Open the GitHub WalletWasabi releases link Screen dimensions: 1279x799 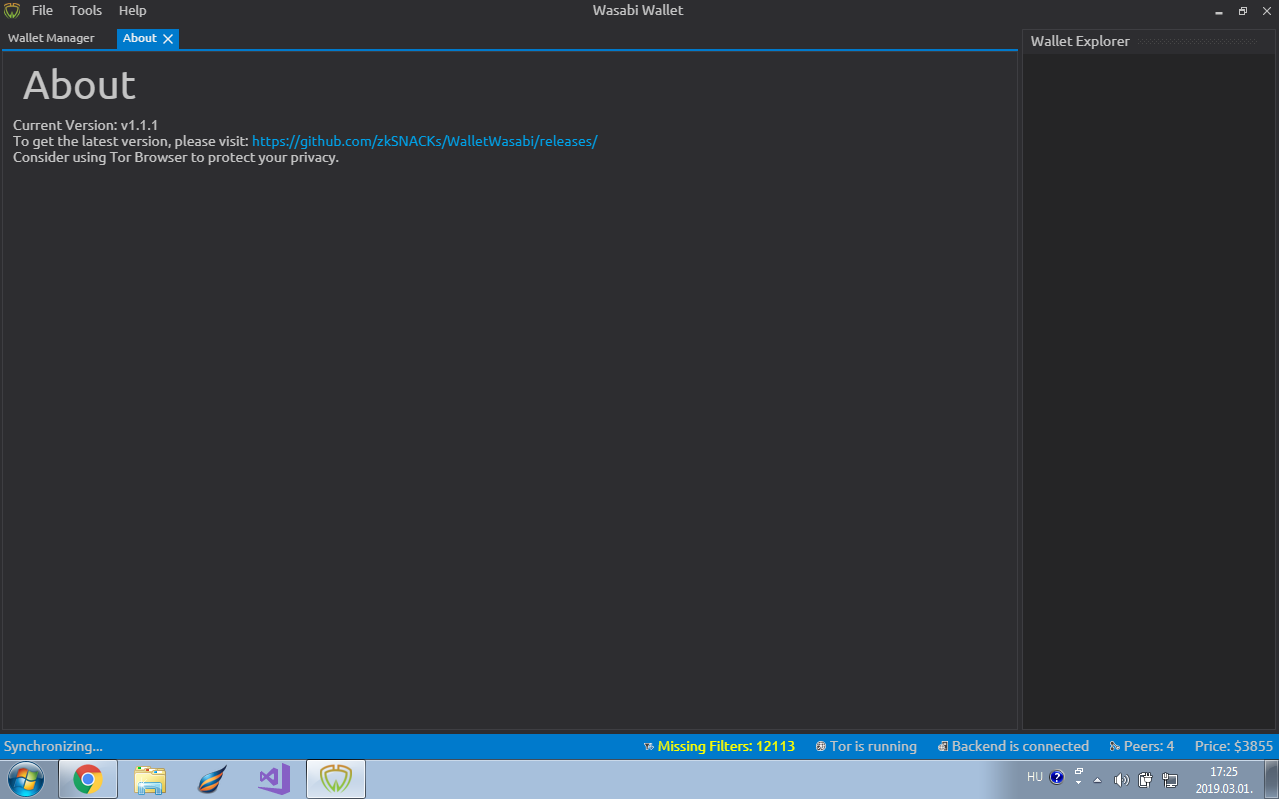pyautogui.click(x=424, y=141)
